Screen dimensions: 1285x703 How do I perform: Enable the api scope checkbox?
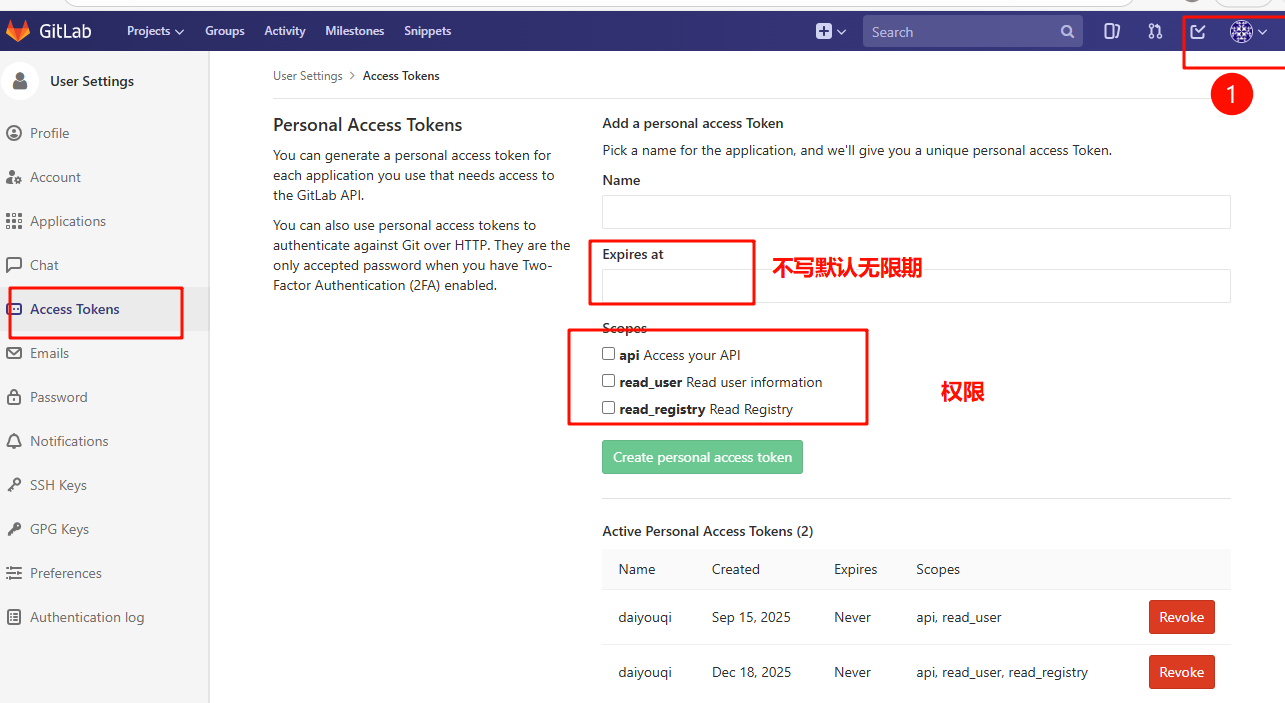(x=608, y=354)
